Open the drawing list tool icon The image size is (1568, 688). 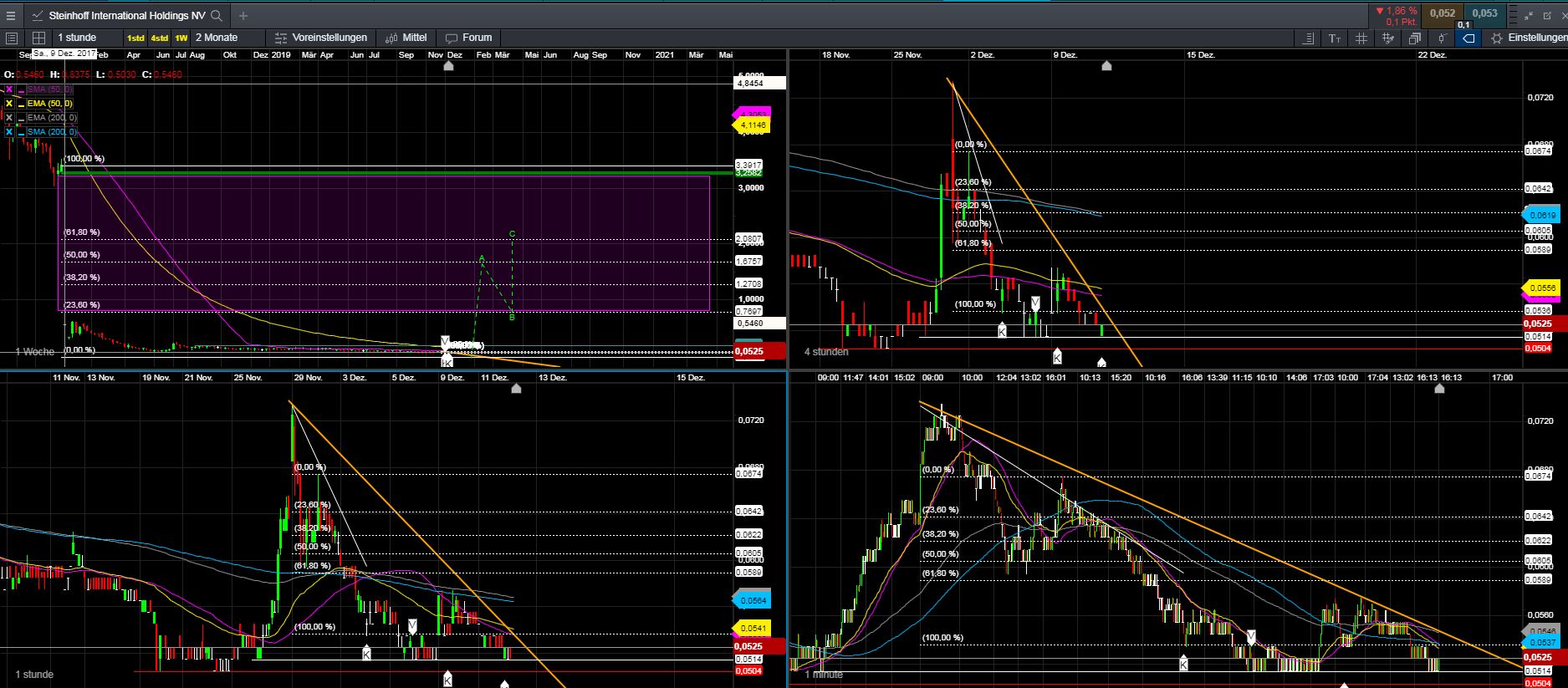(x=1309, y=38)
